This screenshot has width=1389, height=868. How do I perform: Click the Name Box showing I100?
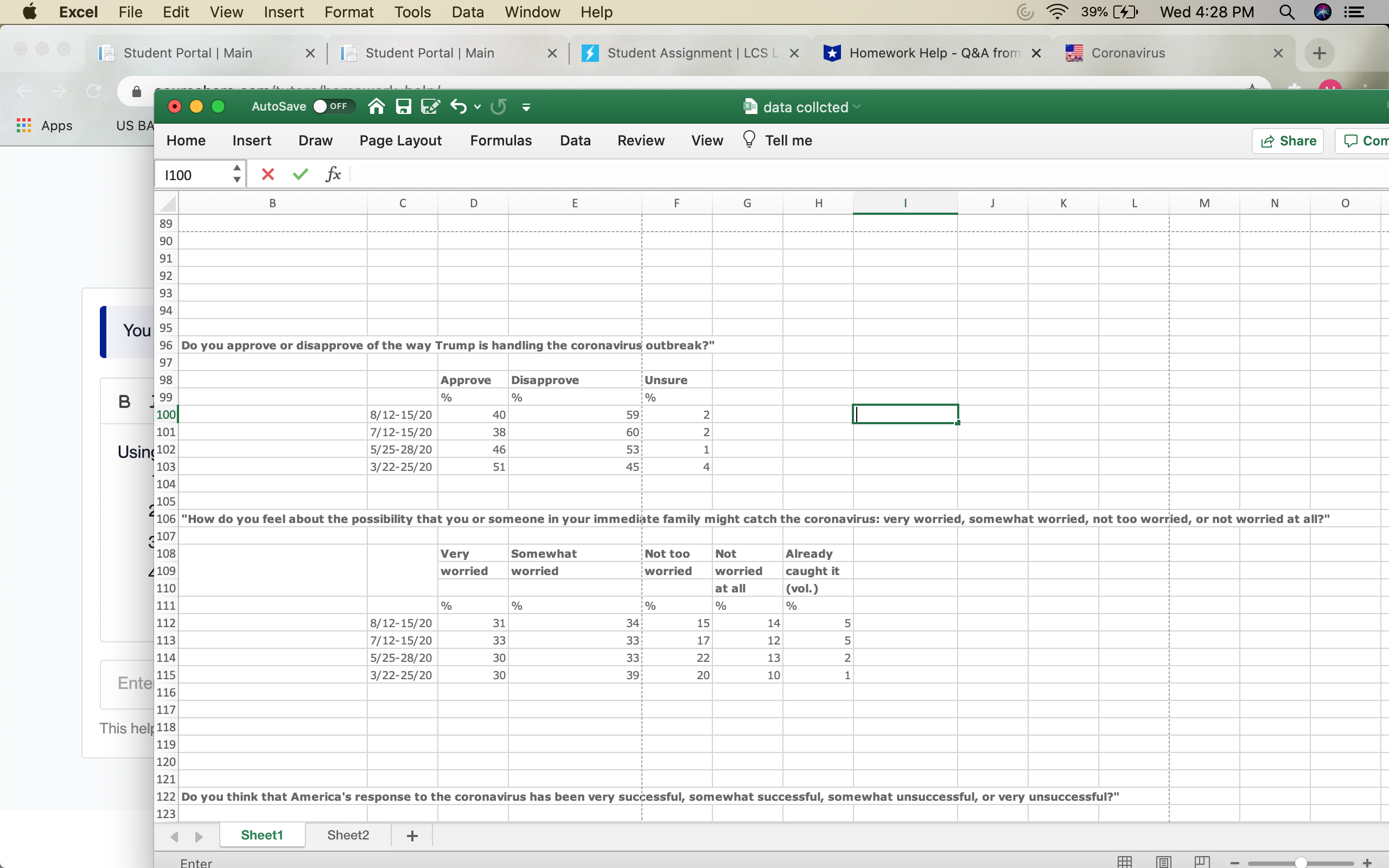click(193, 175)
